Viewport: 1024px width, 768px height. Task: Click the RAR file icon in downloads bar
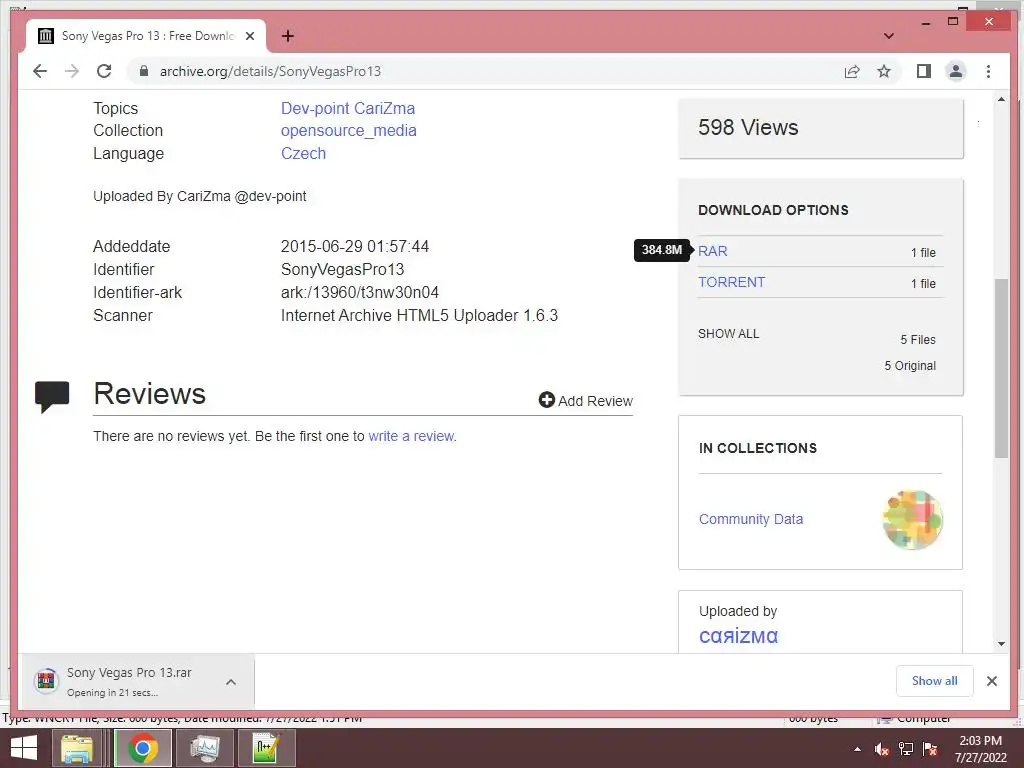pos(46,681)
